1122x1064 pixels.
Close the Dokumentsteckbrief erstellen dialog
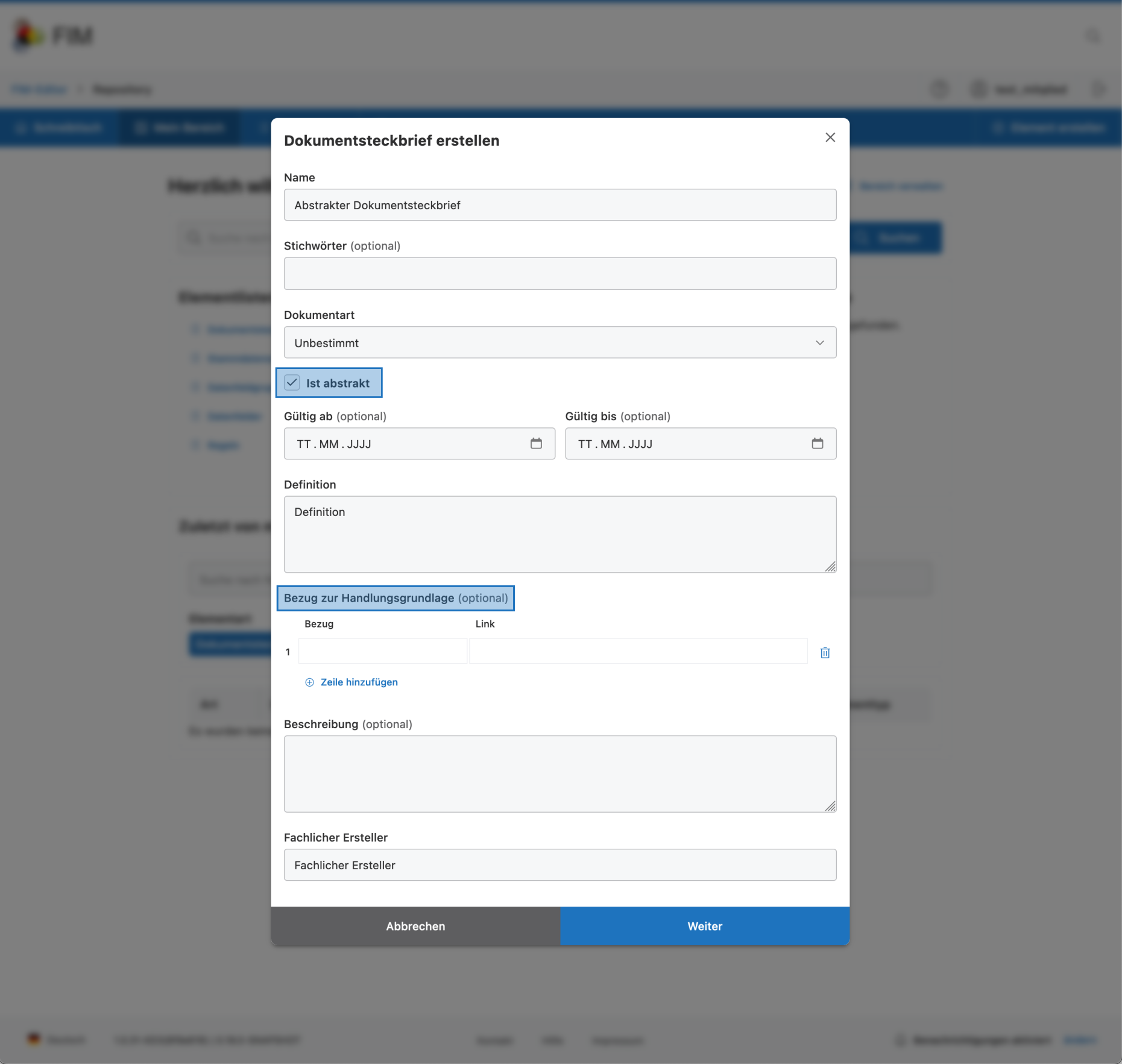pyautogui.click(x=830, y=137)
